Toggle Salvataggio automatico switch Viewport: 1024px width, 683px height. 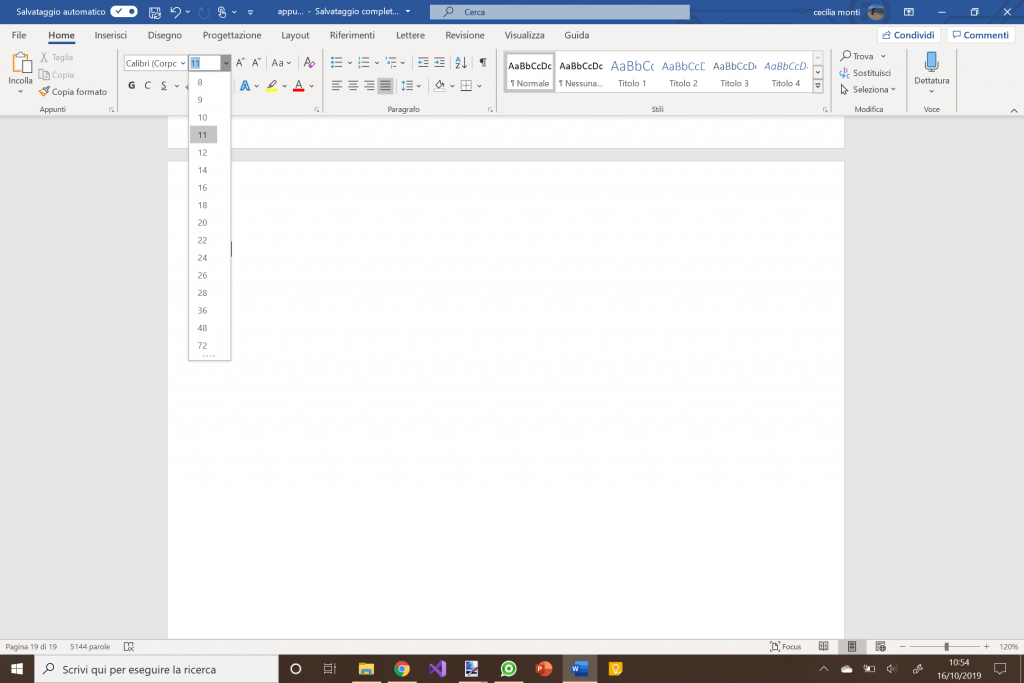123,12
